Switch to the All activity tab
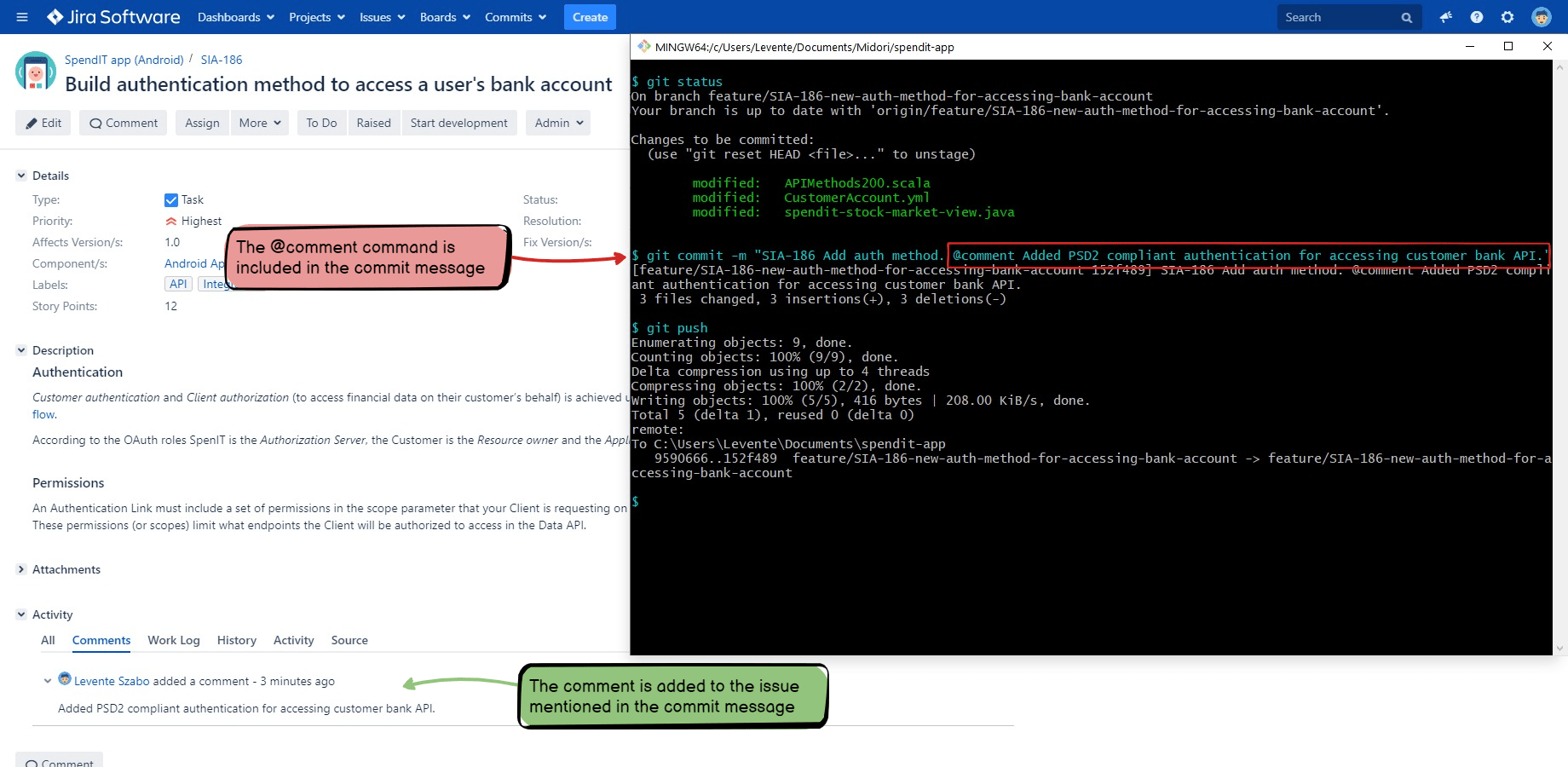The height and width of the screenshot is (767, 1568). 48,640
